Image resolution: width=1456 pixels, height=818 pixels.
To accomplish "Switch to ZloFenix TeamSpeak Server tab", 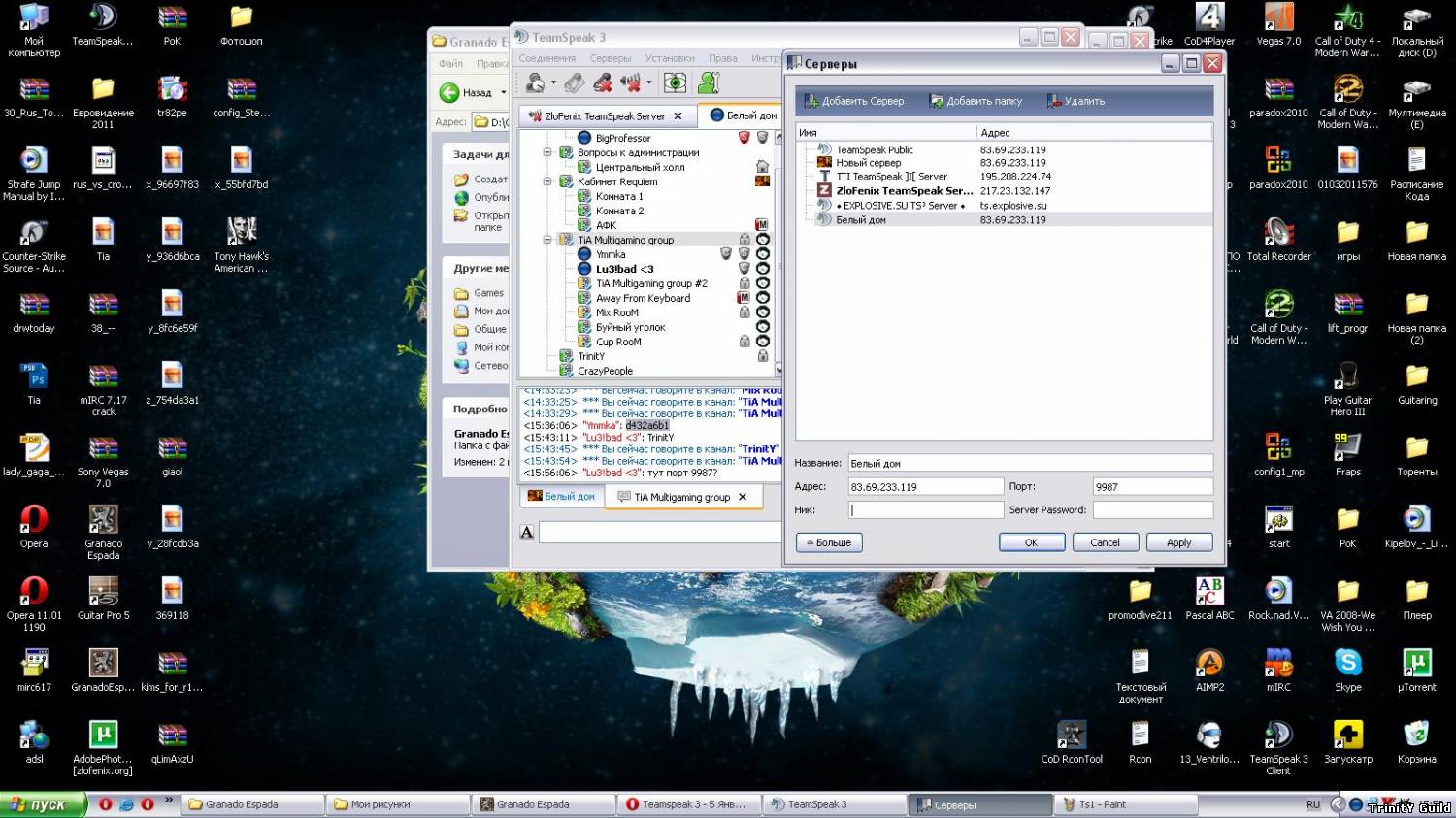I will coord(604,116).
